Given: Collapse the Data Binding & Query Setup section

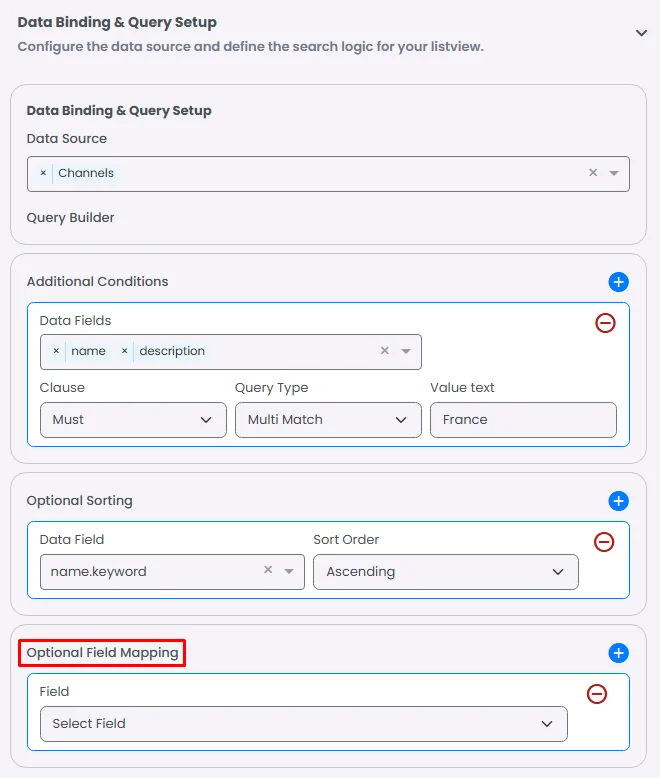Looking at the screenshot, I should click(x=641, y=33).
